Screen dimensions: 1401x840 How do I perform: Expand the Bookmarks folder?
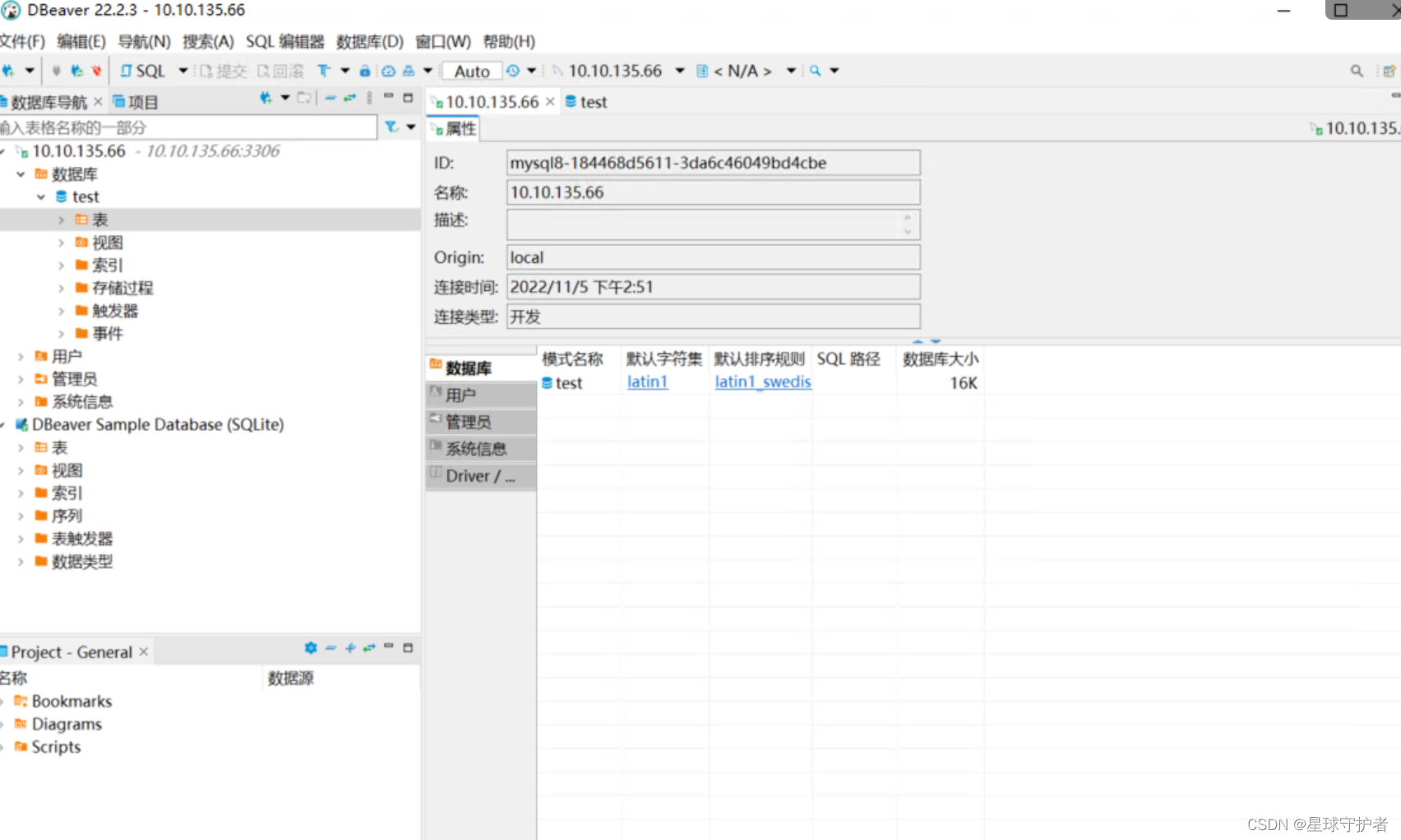point(3,702)
